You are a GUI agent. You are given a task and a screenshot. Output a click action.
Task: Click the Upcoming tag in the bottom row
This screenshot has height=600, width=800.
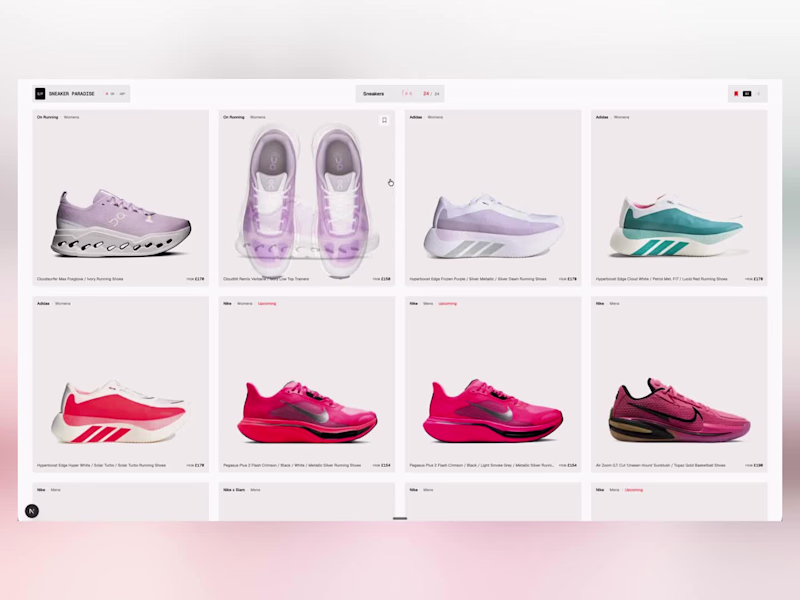click(634, 490)
